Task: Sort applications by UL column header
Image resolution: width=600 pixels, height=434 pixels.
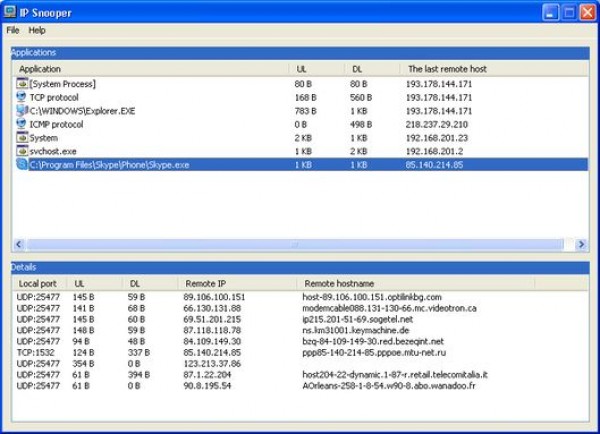Action: (x=317, y=69)
